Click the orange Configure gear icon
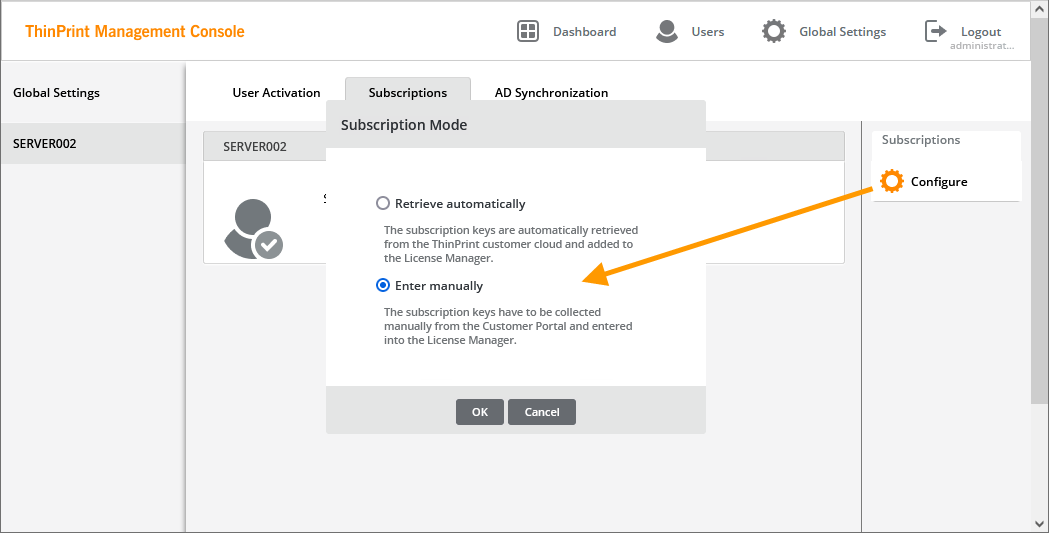Viewport: 1049px width, 533px height. tap(891, 181)
